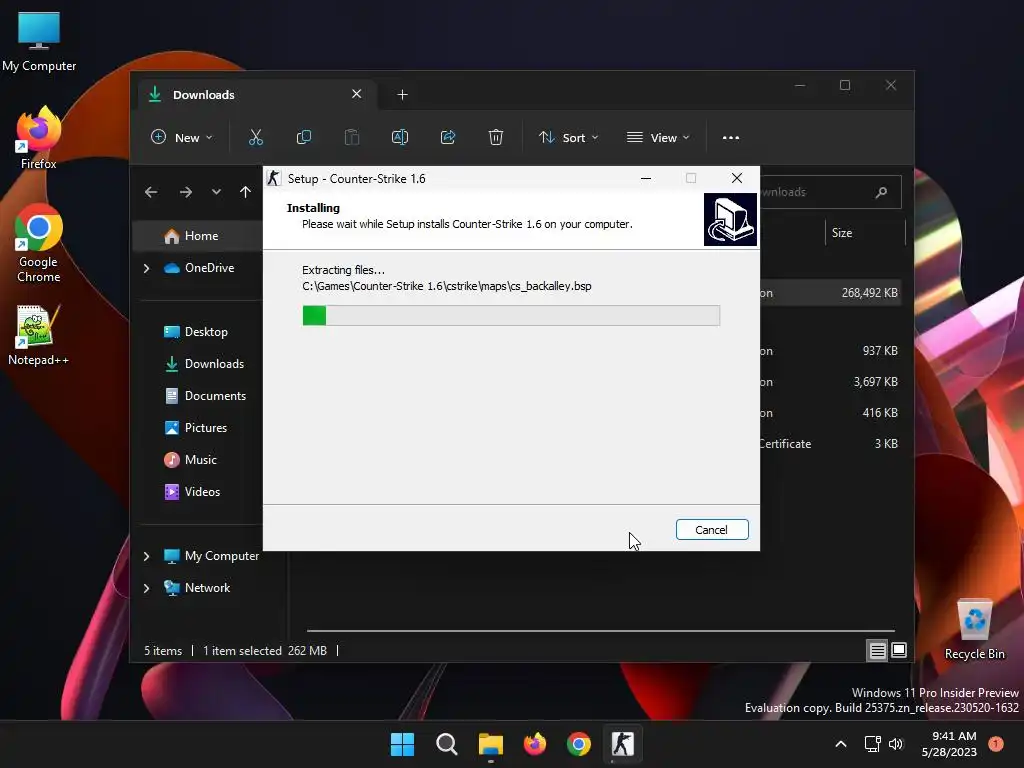1024x768 pixels.
Task: Add a new Explorer tab
Action: tap(402, 95)
